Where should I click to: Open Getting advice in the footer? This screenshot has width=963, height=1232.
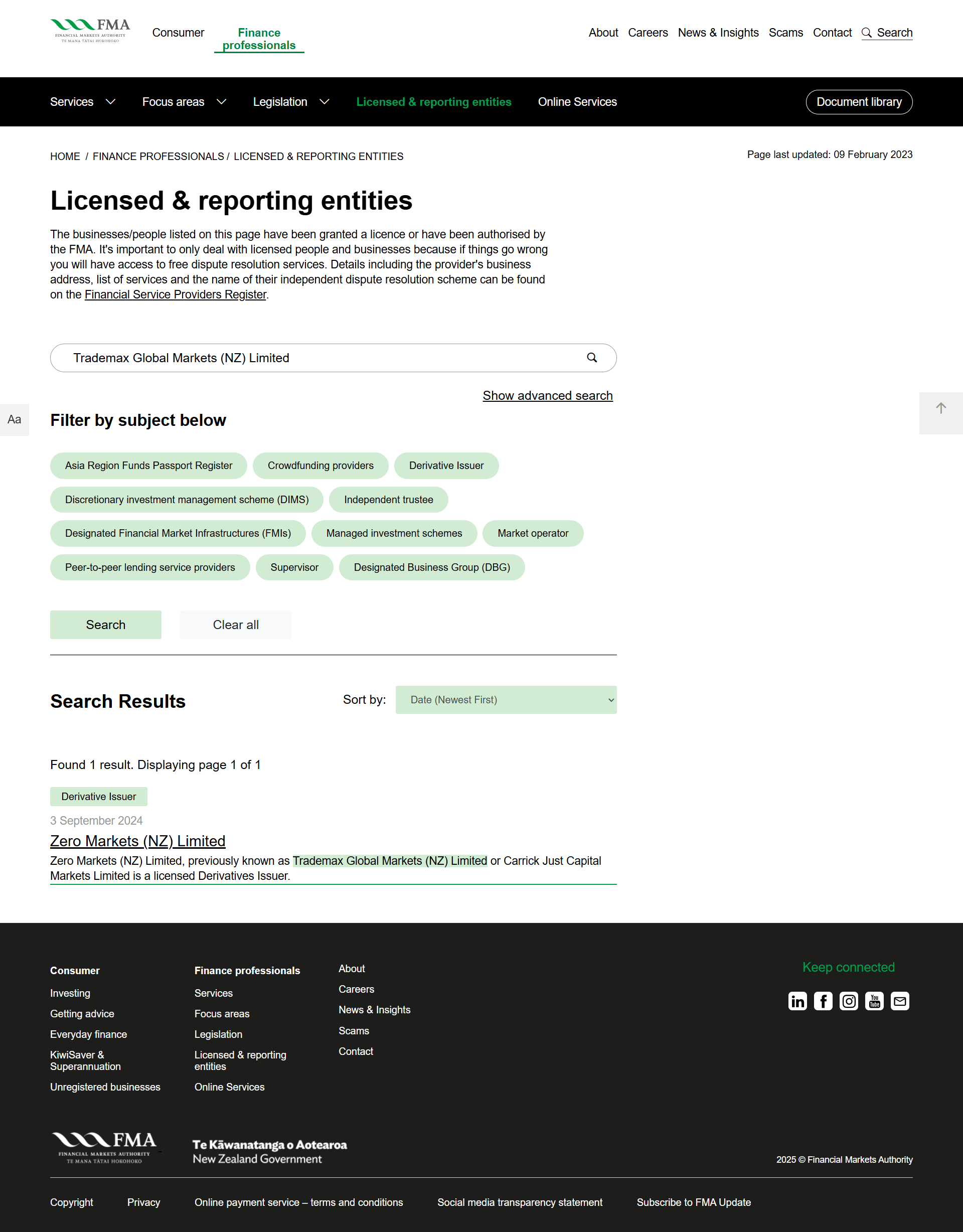82,1013
